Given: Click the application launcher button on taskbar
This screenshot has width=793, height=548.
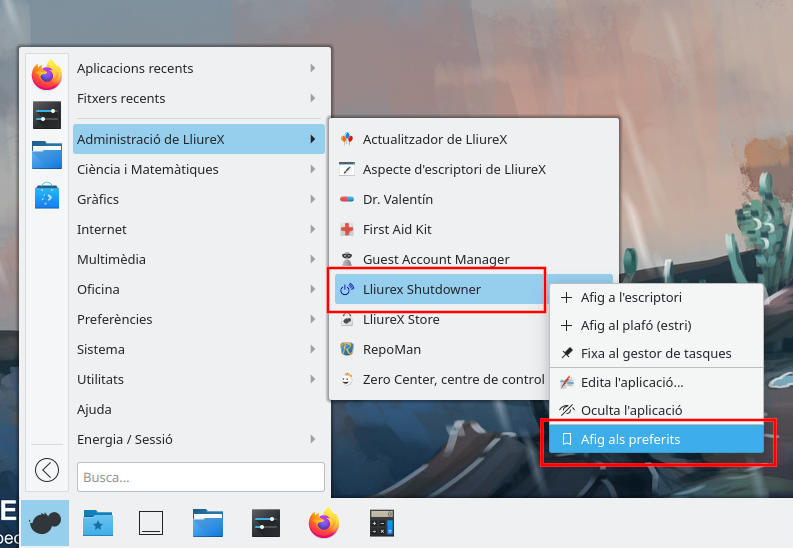Looking at the screenshot, I should (x=45, y=523).
